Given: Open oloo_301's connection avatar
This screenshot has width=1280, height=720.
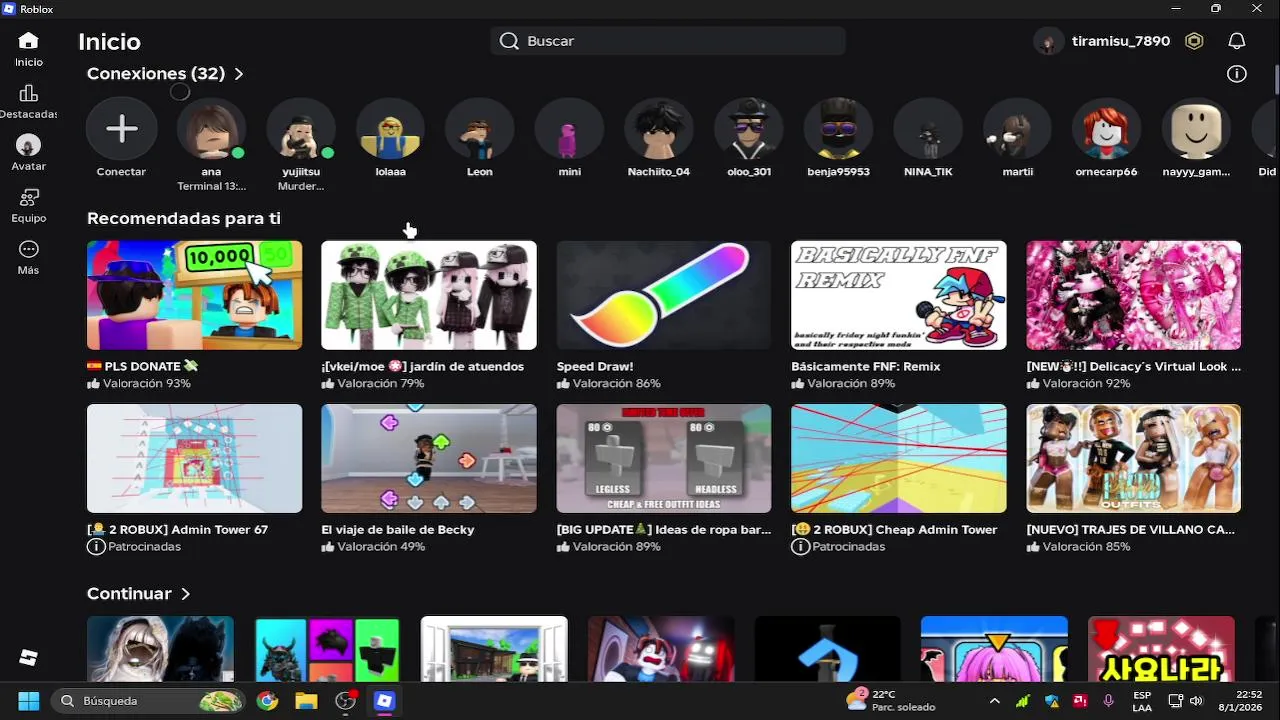Looking at the screenshot, I should click(x=749, y=128).
